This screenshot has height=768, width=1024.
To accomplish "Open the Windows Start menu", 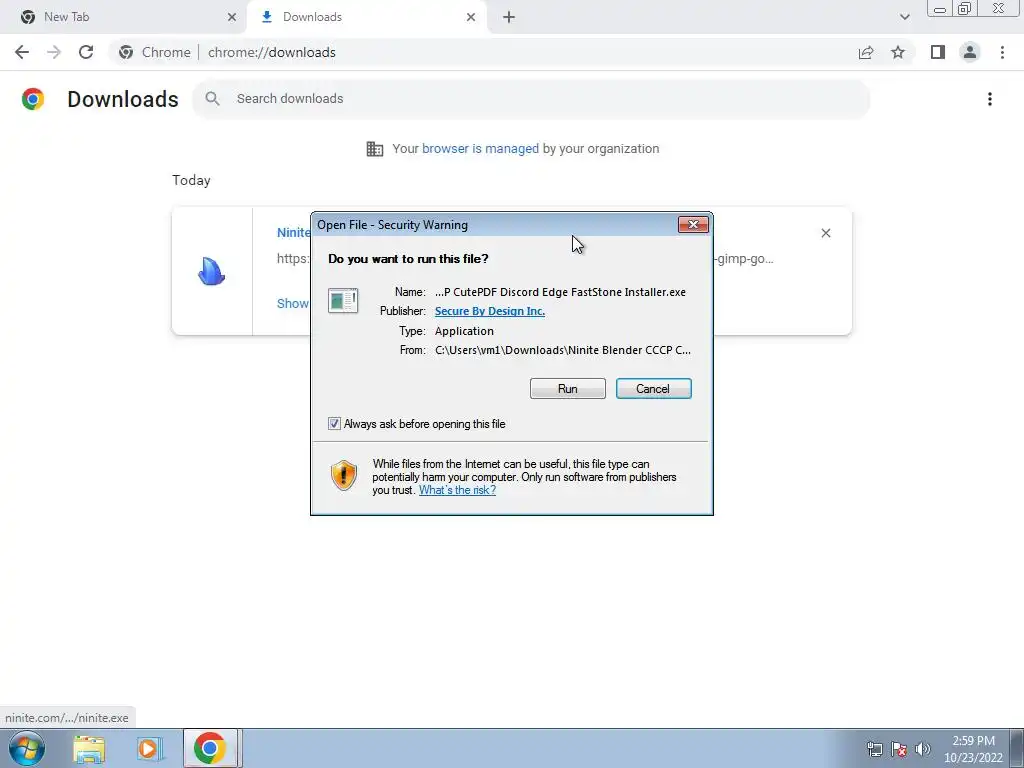I will (27, 748).
